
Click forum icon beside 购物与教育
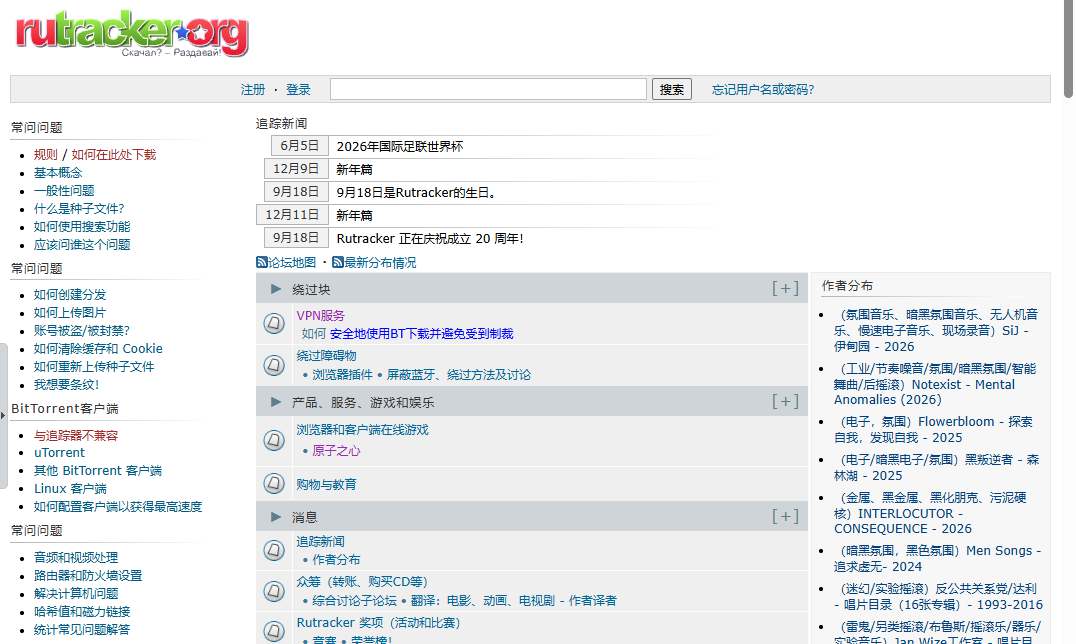pos(274,483)
